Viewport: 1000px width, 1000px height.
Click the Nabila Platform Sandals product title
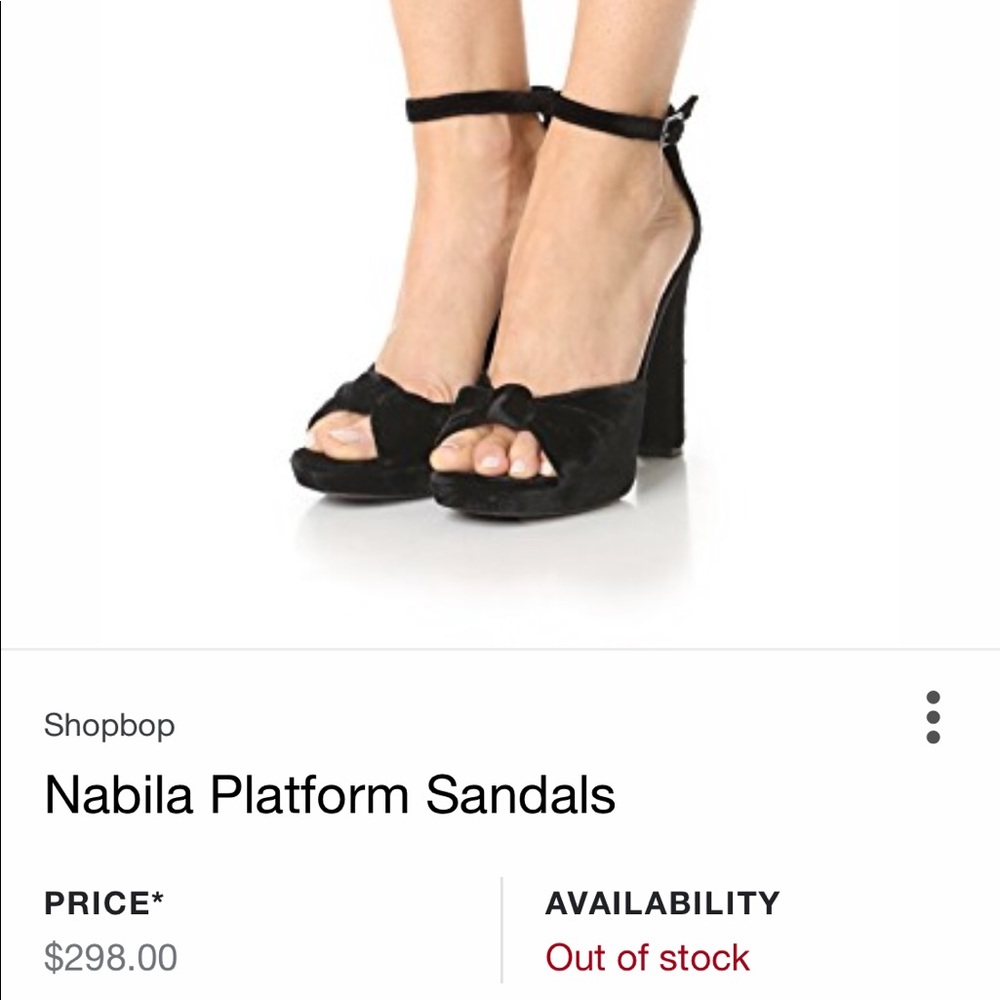point(330,792)
